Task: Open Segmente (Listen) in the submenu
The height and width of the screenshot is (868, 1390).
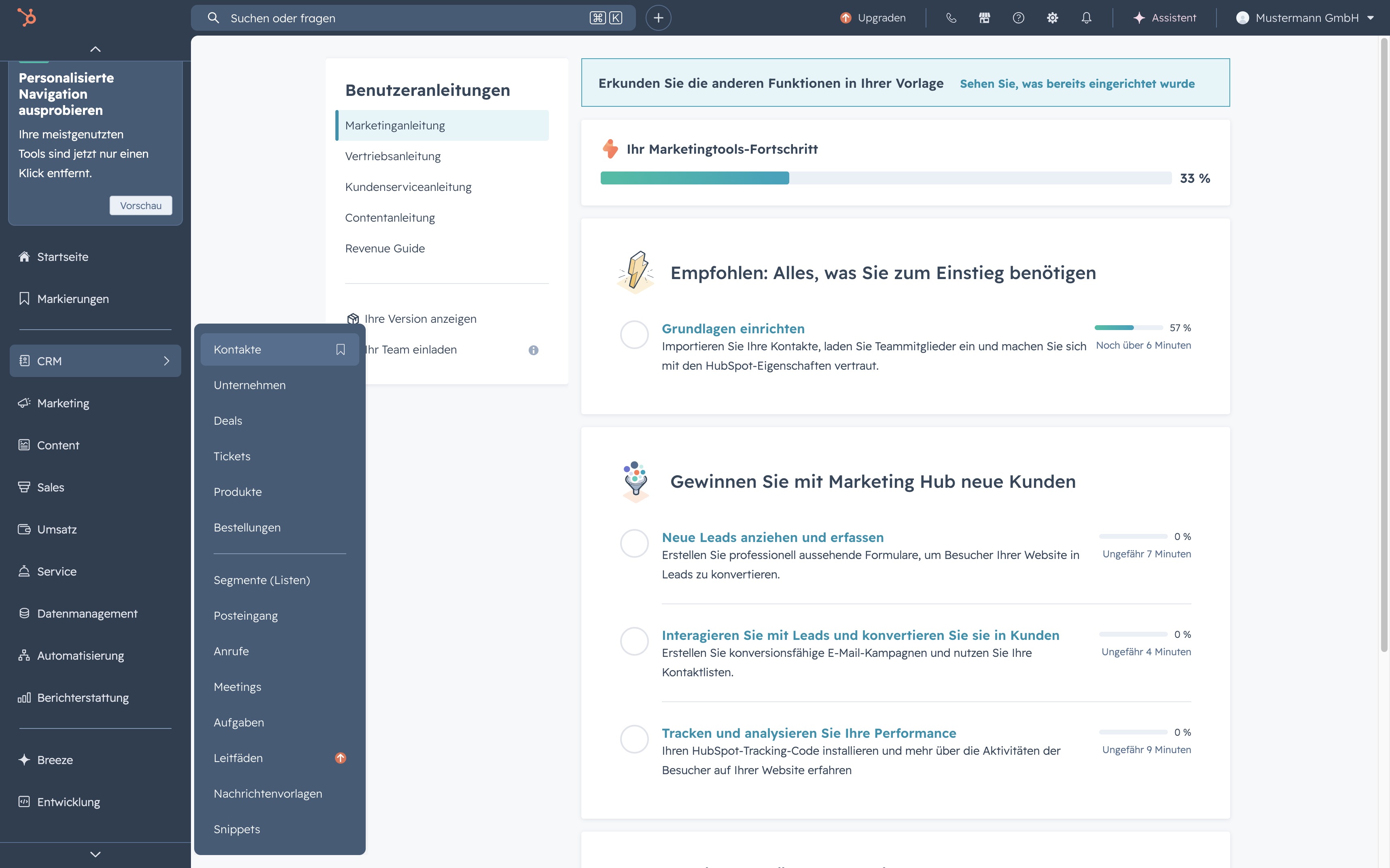Action: click(x=280, y=580)
